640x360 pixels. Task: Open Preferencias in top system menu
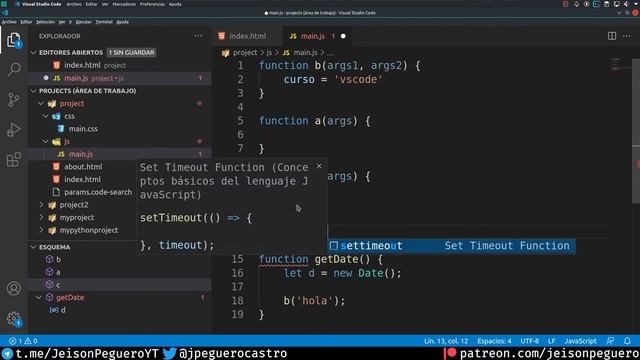tap(152, 4)
